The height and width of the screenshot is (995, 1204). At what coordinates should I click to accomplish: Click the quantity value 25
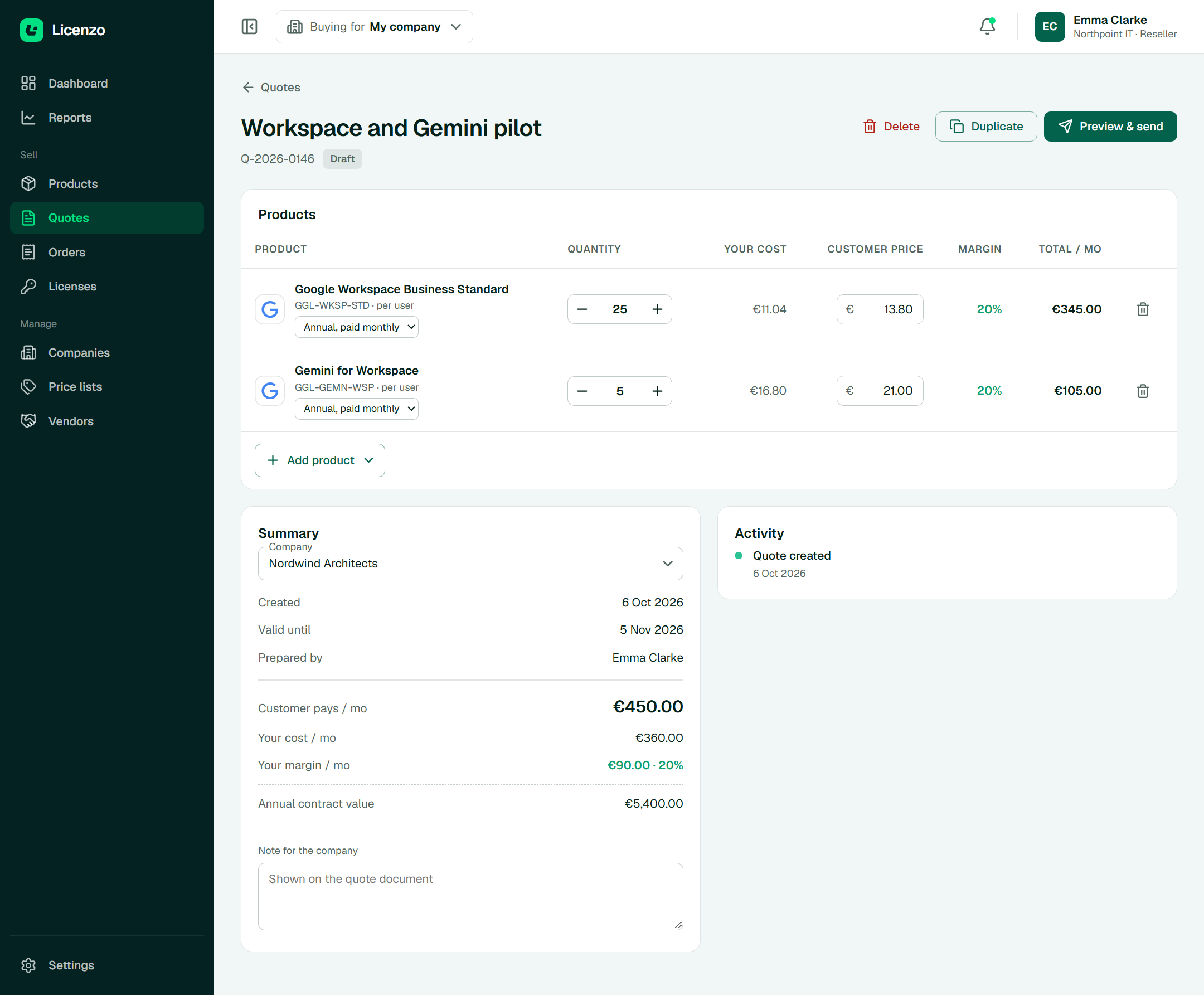pos(619,309)
